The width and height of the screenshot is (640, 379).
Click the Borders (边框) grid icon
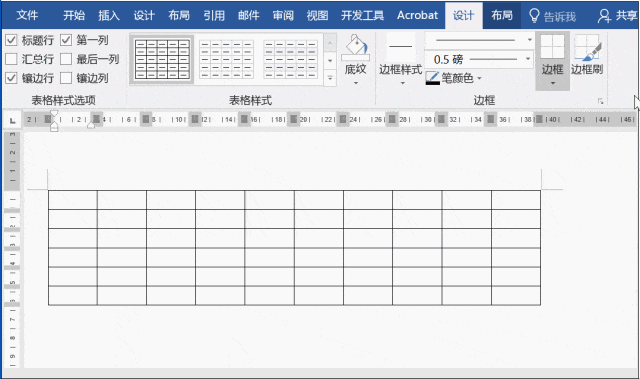[552, 47]
